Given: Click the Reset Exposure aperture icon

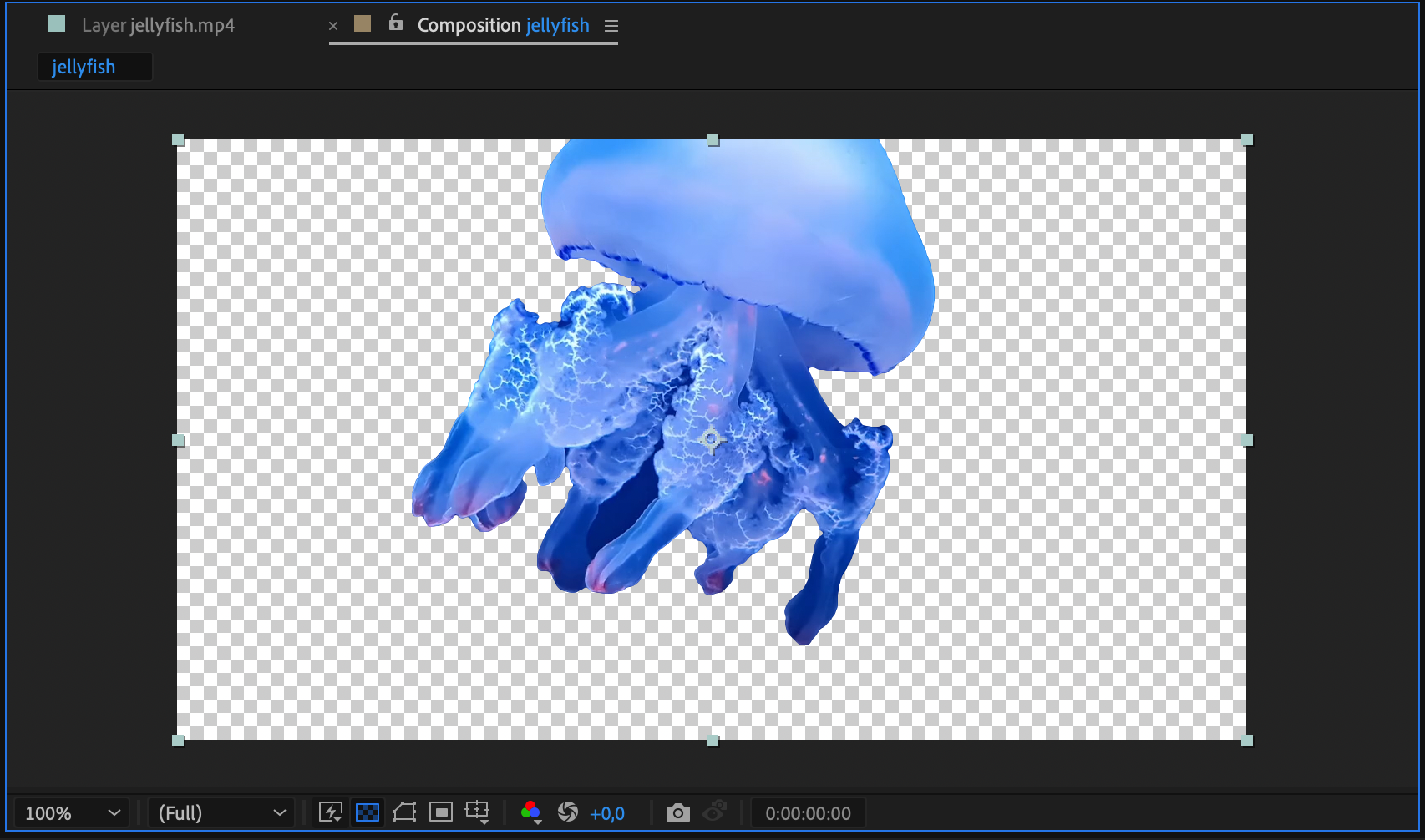Looking at the screenshot, I should coord(568,812).
